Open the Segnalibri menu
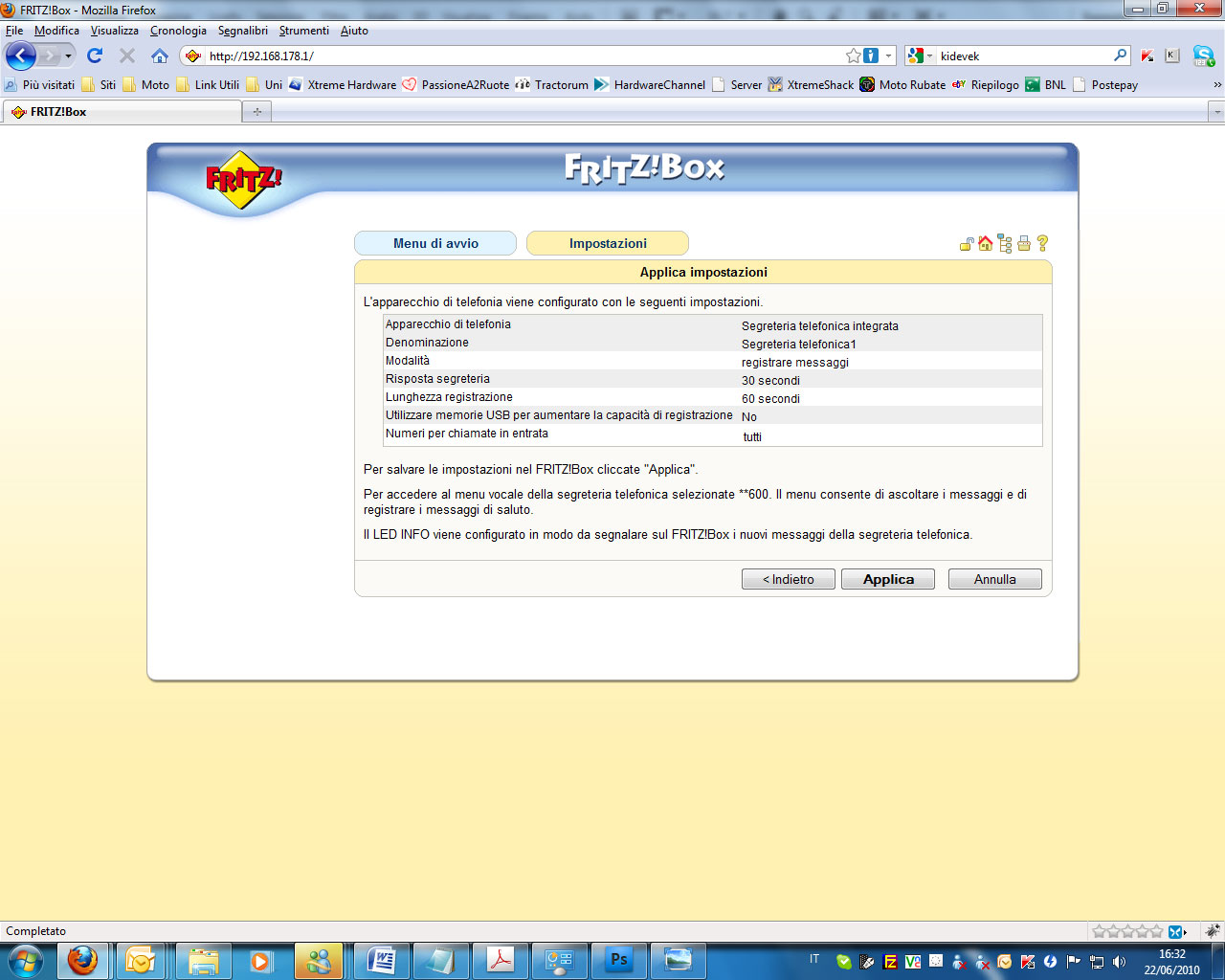Screen dimensions: 1225x980 242,31
